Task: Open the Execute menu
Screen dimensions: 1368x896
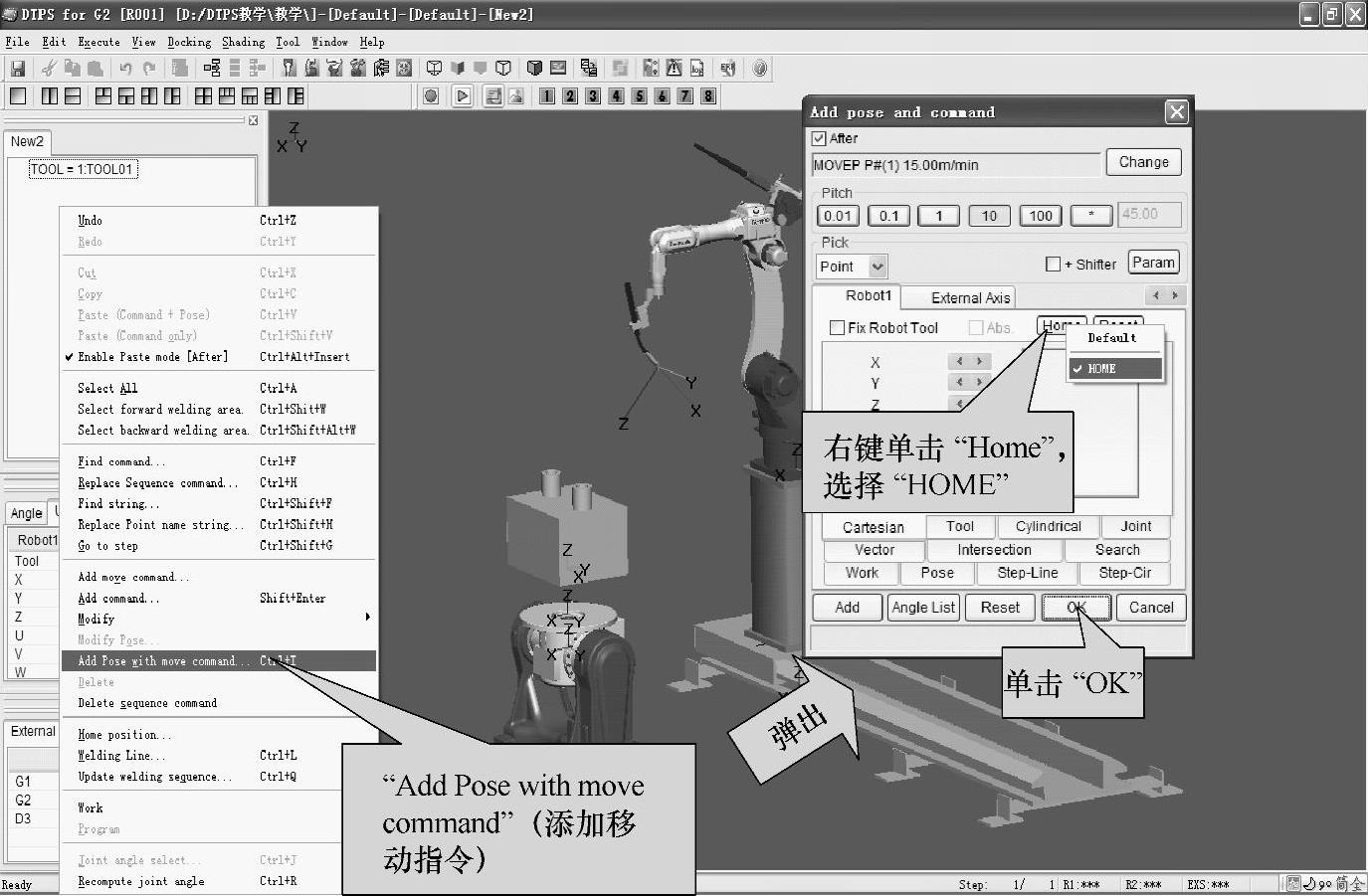Action: pyautogui.click(x=98, y=42)
